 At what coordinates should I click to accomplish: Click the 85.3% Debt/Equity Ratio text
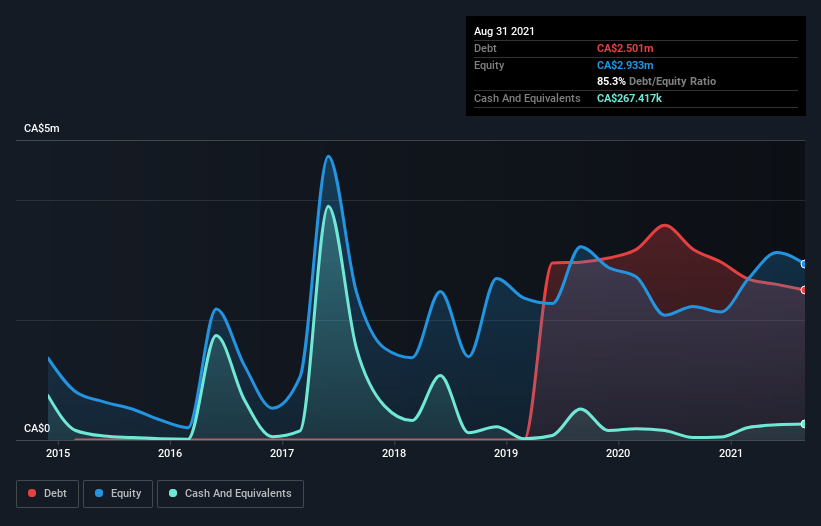click(x=657, y=81)
